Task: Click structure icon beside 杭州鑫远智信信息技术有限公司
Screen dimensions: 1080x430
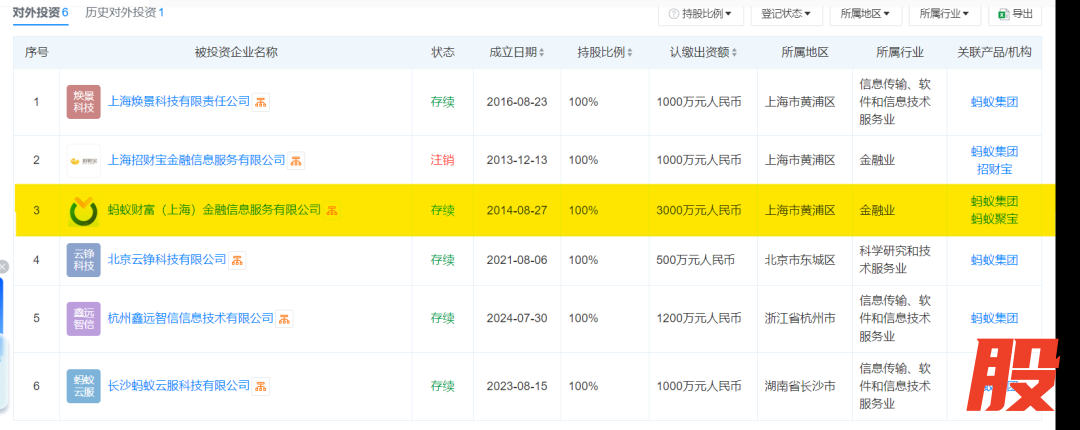Action: coord(285,318)
